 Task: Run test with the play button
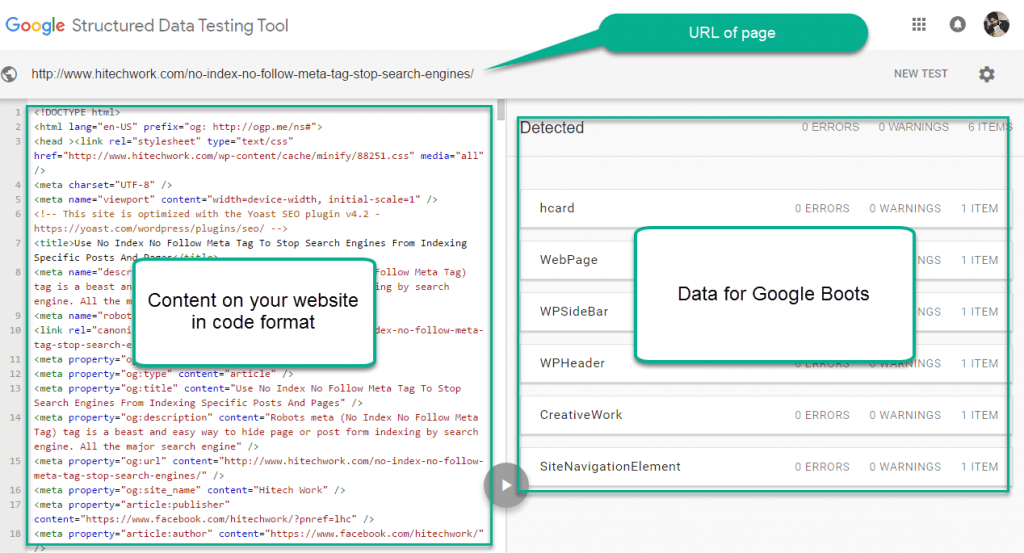(506, 485)
